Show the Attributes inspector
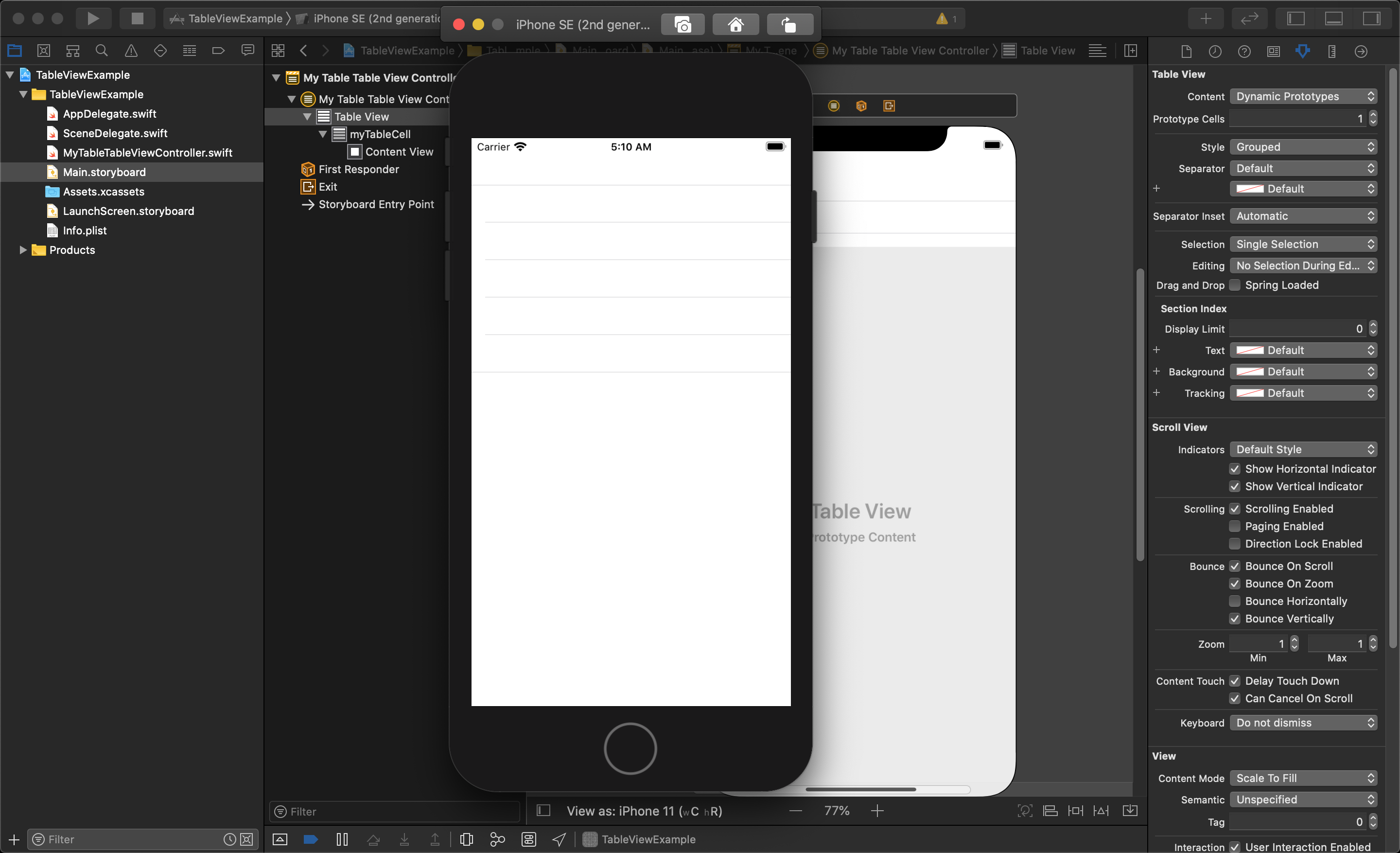The width and height of the screenshot is (1400, 853). tap(1302, 51)
